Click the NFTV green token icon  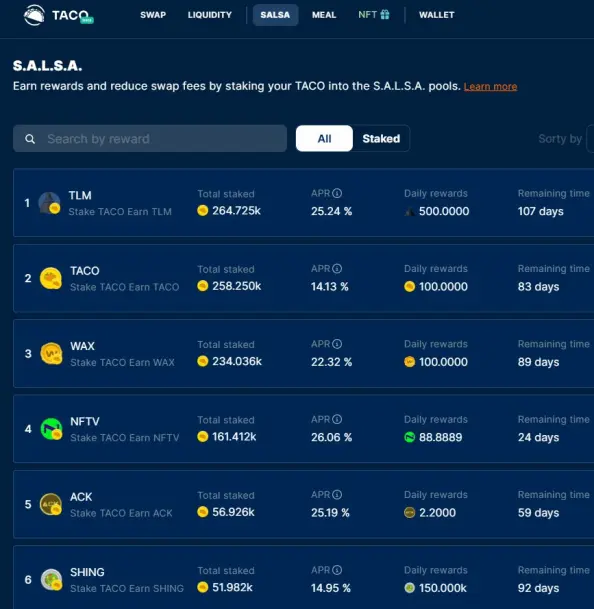(51, 429)
